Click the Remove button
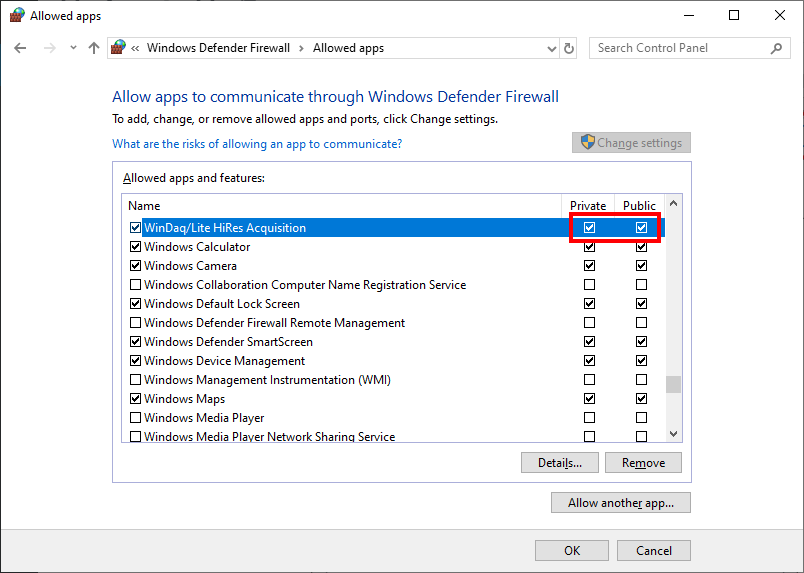Viewport: 804px width, 573px height. click(x=643, y=463)
